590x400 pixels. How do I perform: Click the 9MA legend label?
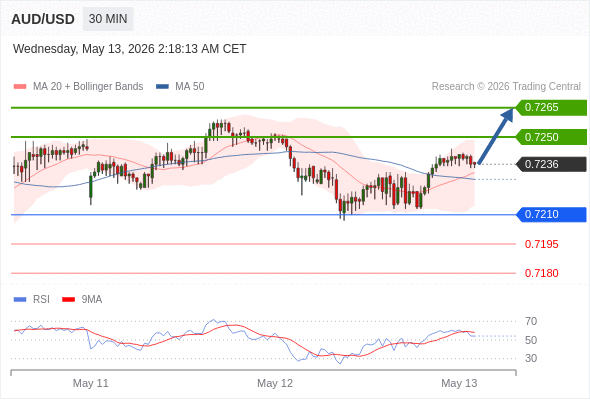[92, 300]
